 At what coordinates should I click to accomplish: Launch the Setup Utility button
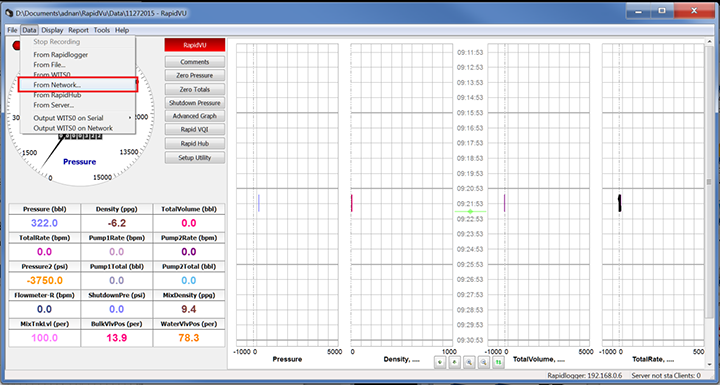195,158
